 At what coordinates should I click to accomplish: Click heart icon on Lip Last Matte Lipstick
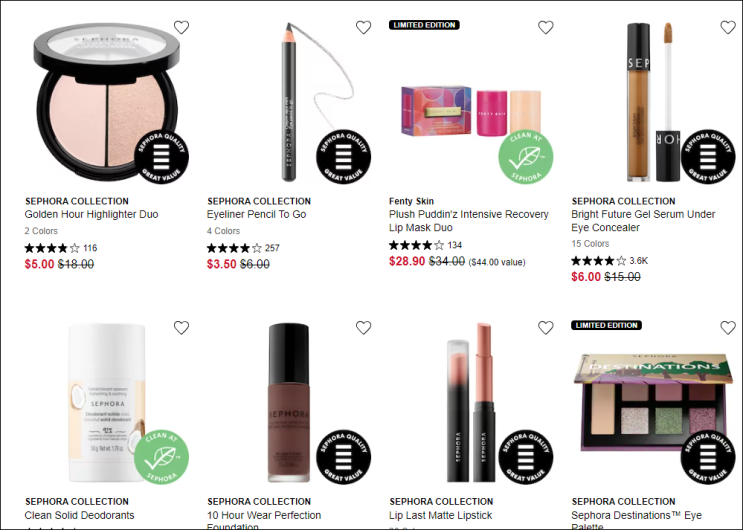(x=545, y=328)
